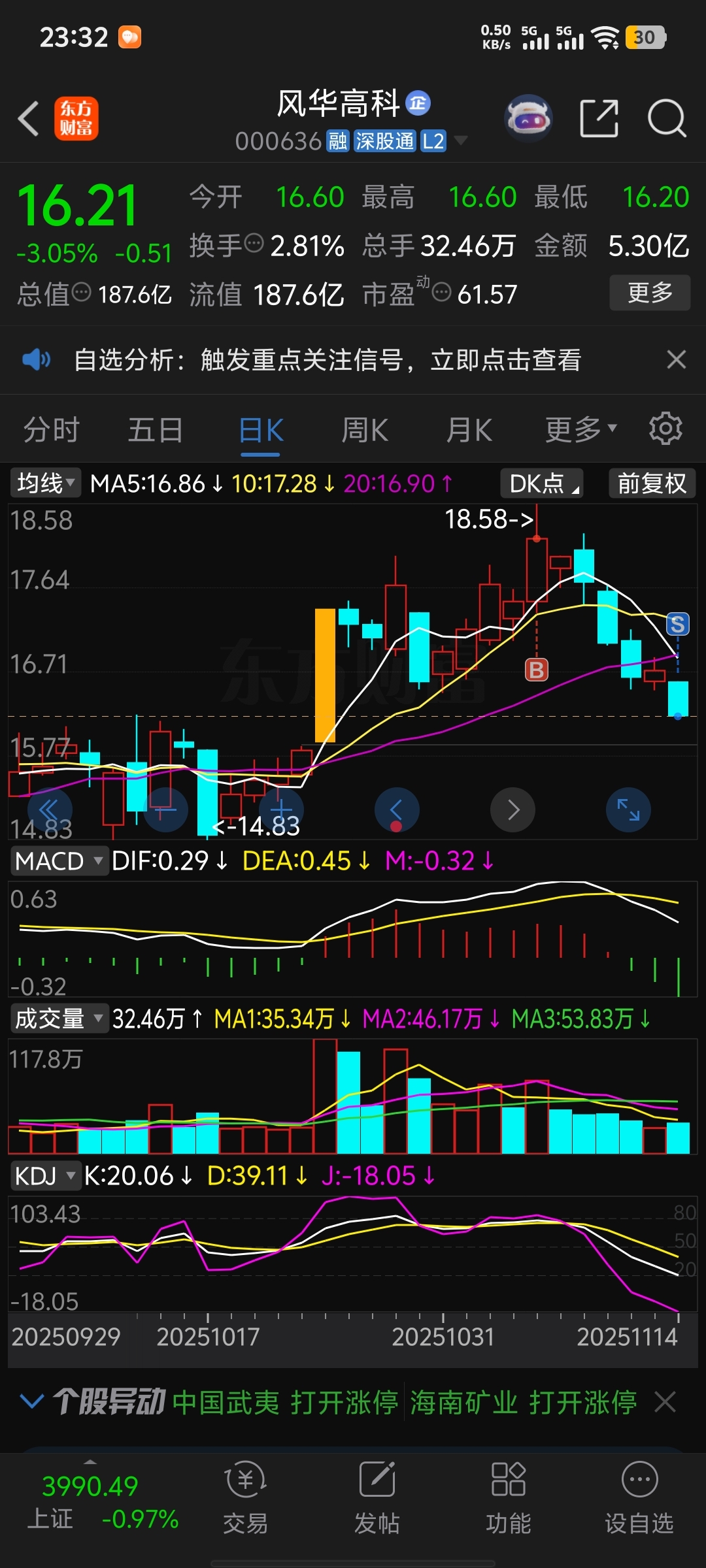Tap the 20251031 date label

[x=443, y=1336]
